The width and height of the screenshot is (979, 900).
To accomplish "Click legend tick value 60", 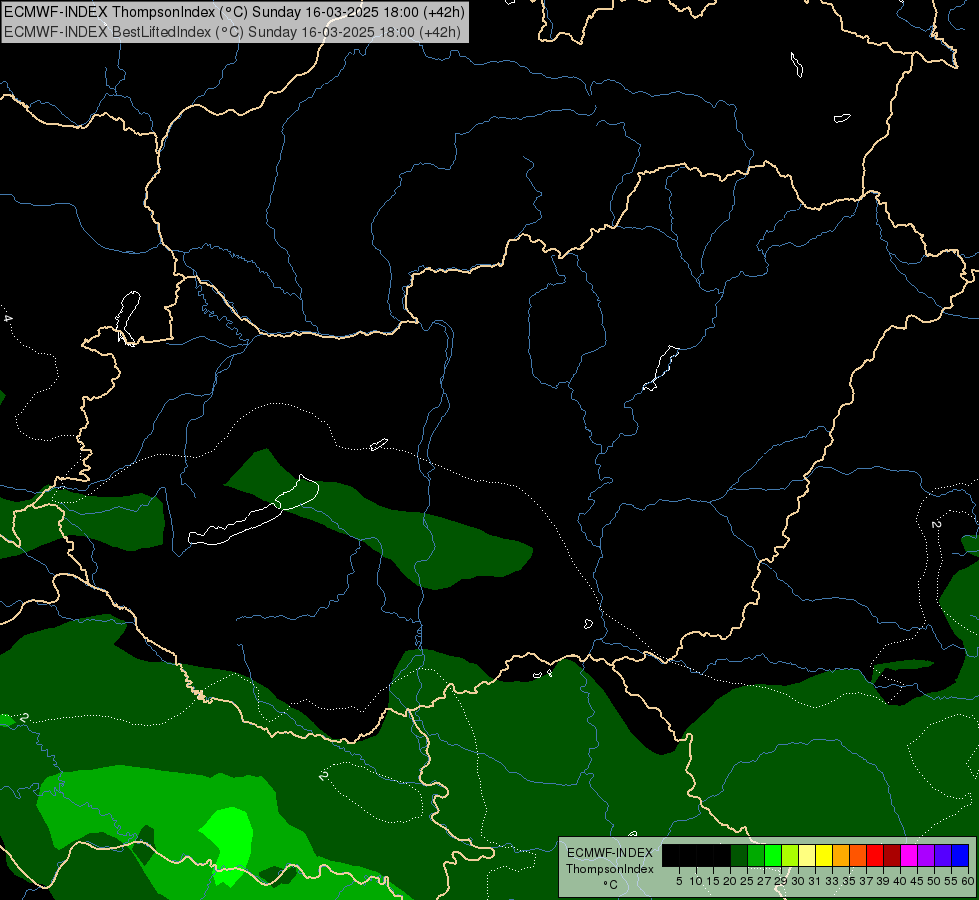I will click(968, 881).
